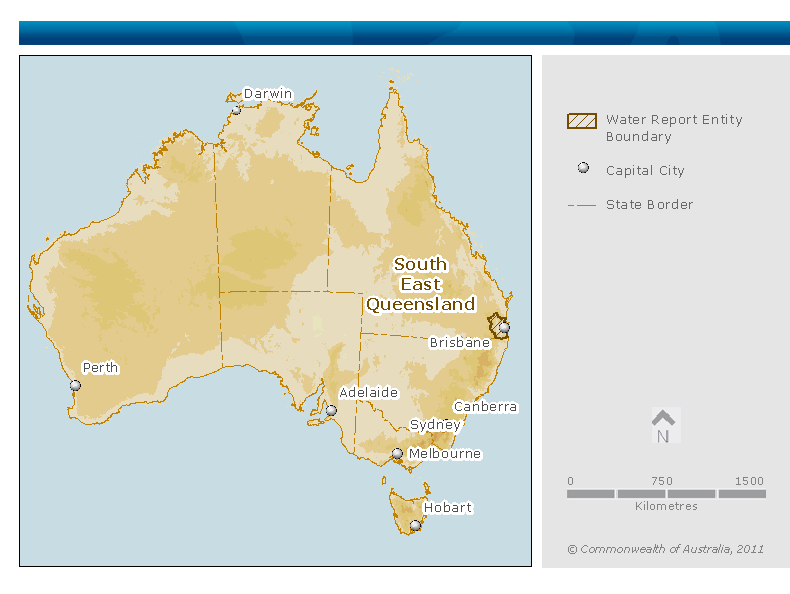Click the Hobart label text
Screen dimensions: 790x594
tap(447, 507)
